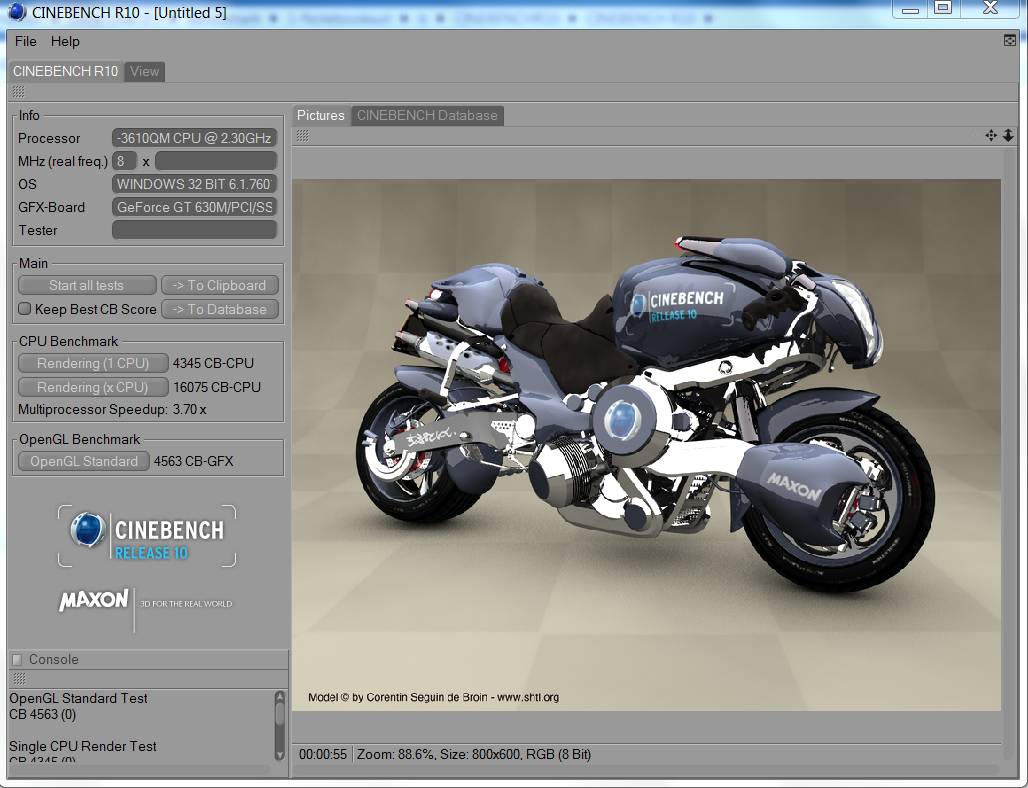Click the rendered motorcycle picture

646,445
